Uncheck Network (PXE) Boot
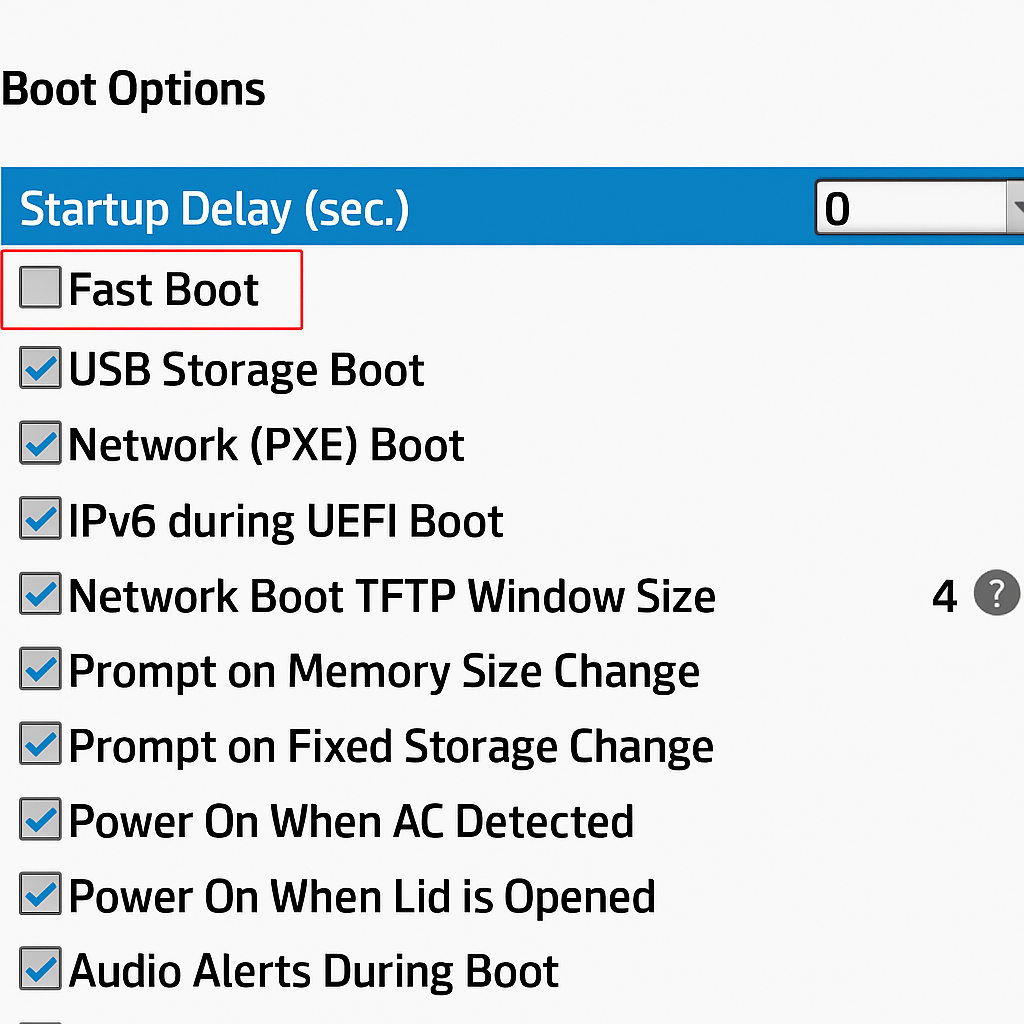 click(39, 443)
